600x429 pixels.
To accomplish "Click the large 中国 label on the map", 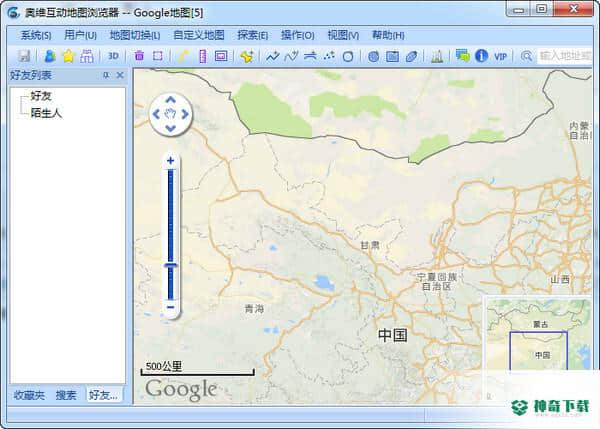I will [x=393, y=335].
